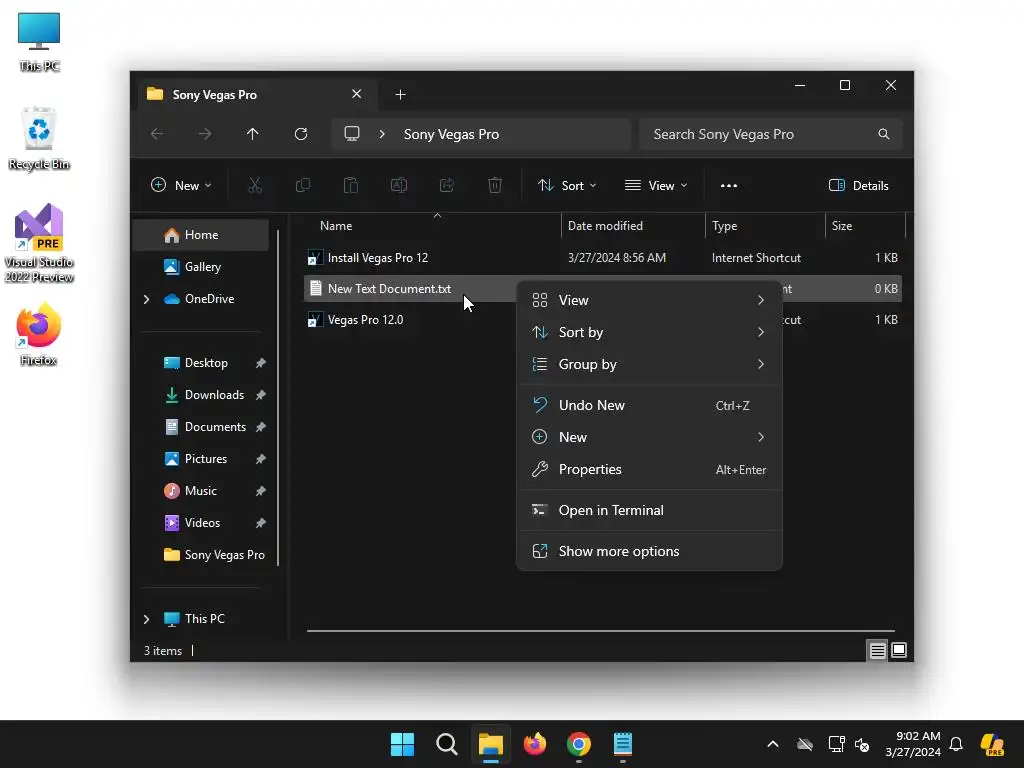Viewport: 1024px width, 768px height.
Task: Switch to large thumbnails view icon in status bar
Action: [x=899, y=650]
